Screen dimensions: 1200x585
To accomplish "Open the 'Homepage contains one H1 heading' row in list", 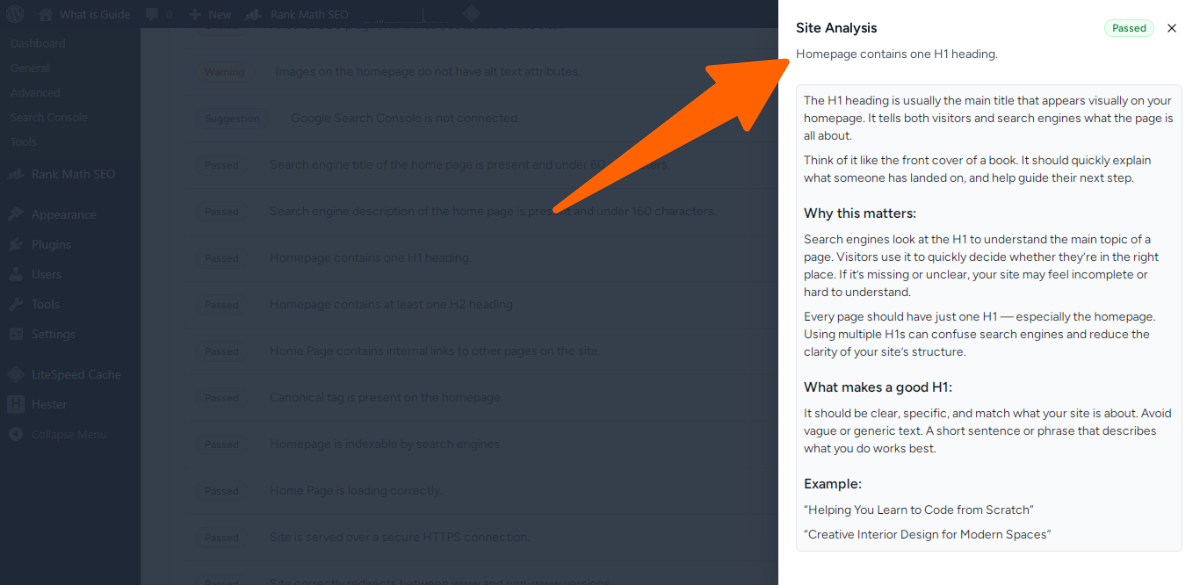I will (x=370, y=258).
